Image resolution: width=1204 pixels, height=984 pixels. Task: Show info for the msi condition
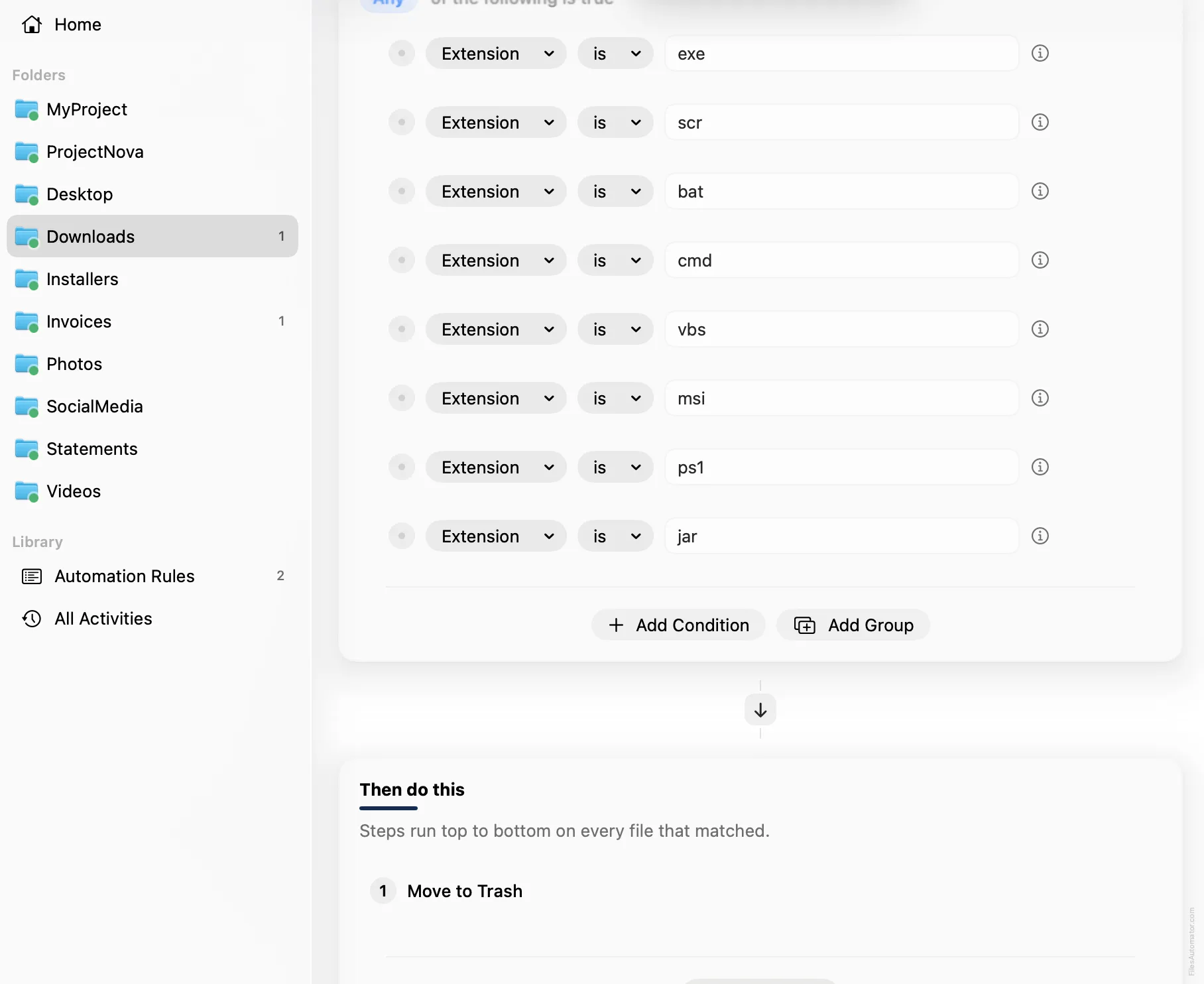coord(1040,398)
